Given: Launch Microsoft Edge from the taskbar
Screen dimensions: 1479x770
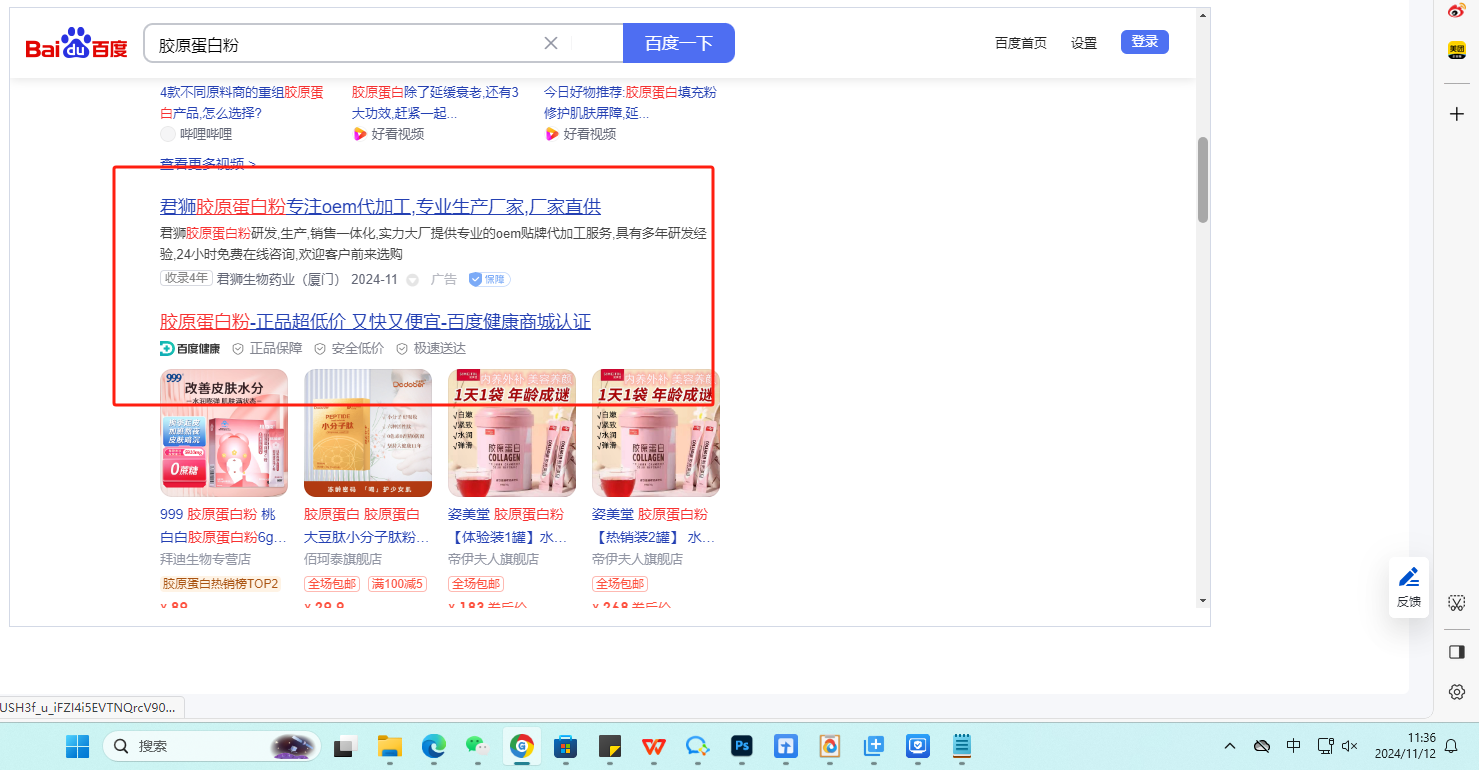Looking at the screenshot, I should [x=433, y=746].
